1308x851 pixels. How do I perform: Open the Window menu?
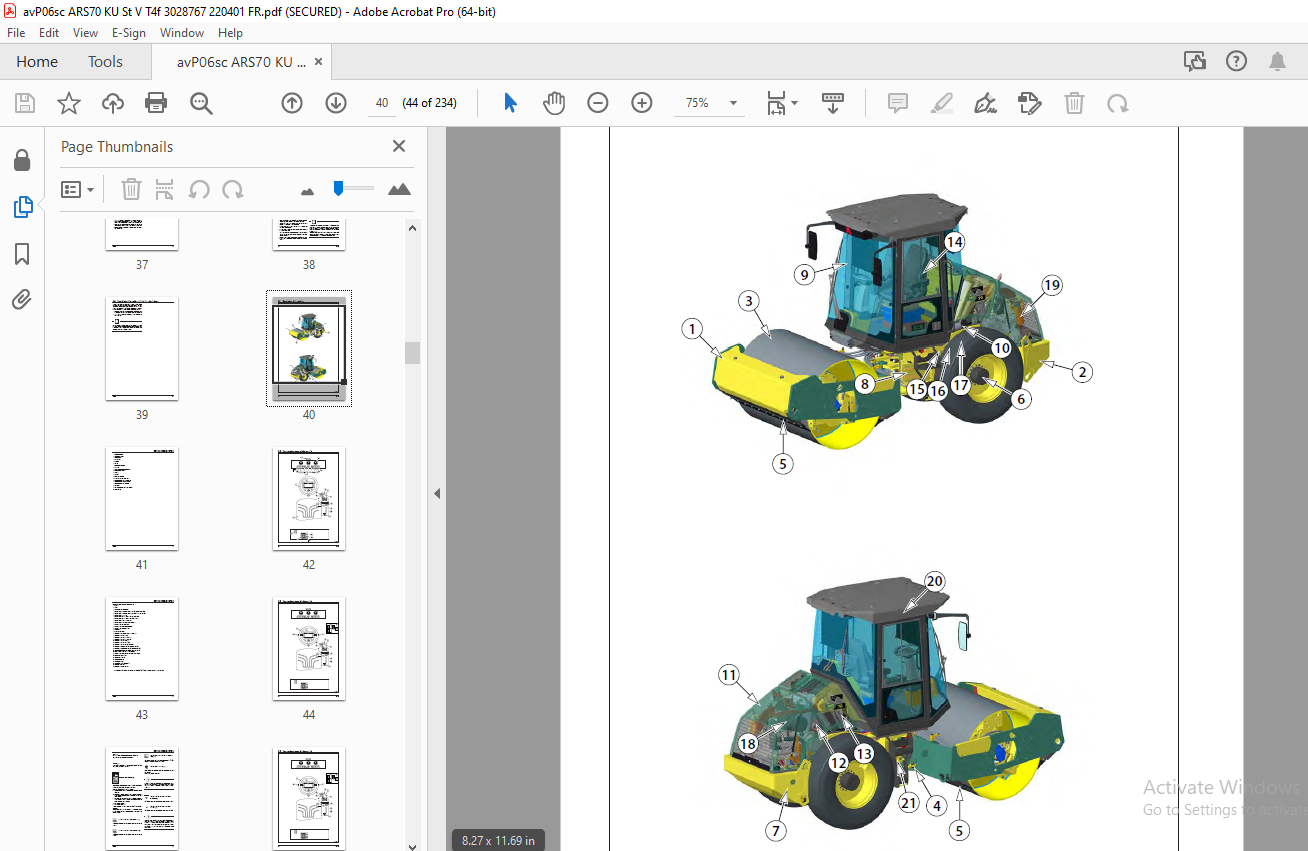(x=182, y=33)
